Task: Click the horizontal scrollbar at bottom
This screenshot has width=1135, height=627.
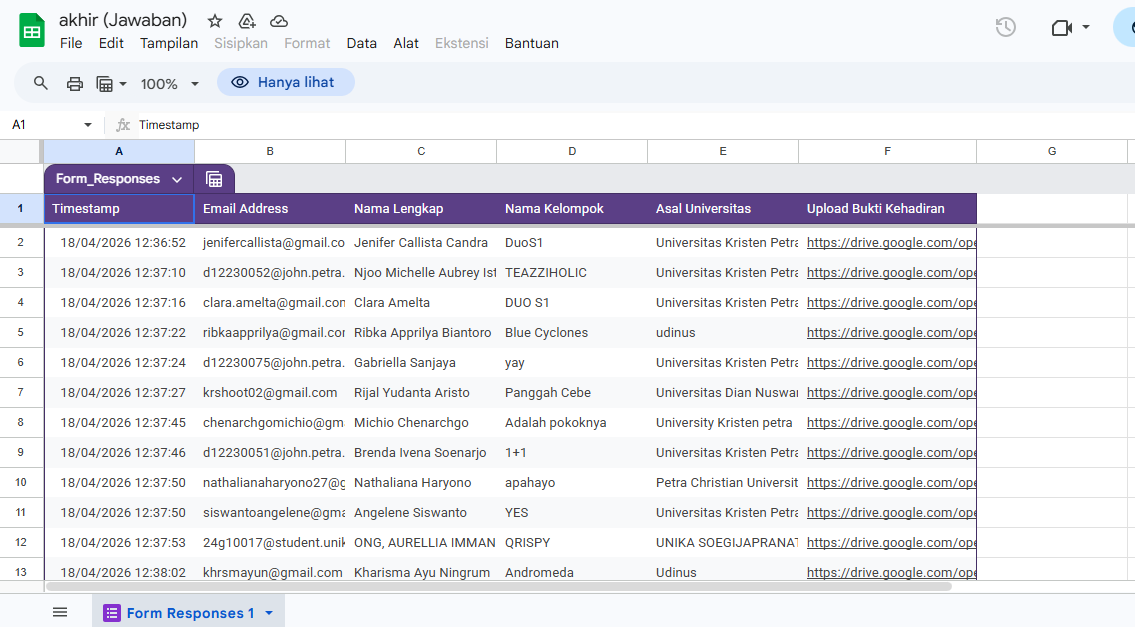Action: pos(500,586)
